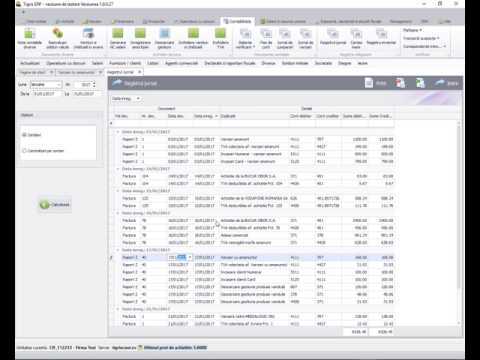This screenshot has width=480, height=360.
Task: Open Jurnal de vanzari
Action: 305,38
